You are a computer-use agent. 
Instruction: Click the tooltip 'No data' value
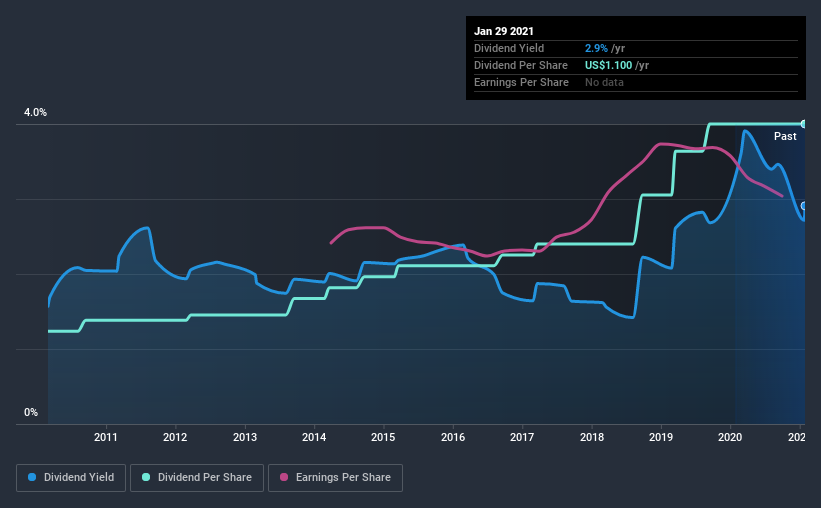[x=604, y=82]
